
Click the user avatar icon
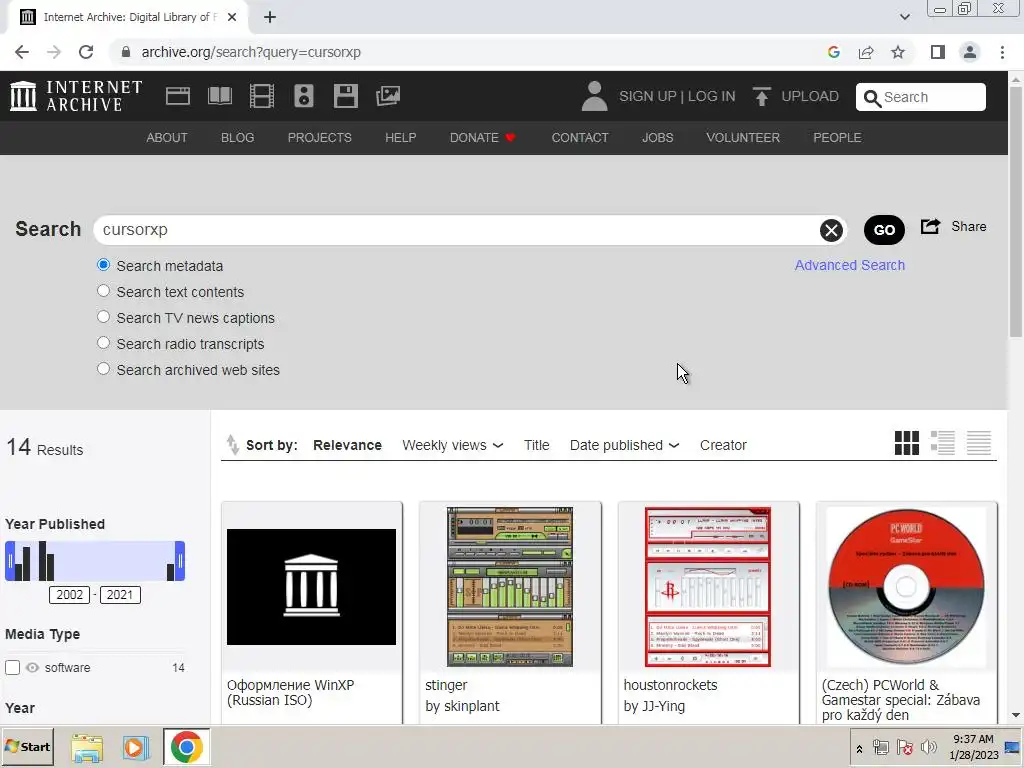[594, 96]
